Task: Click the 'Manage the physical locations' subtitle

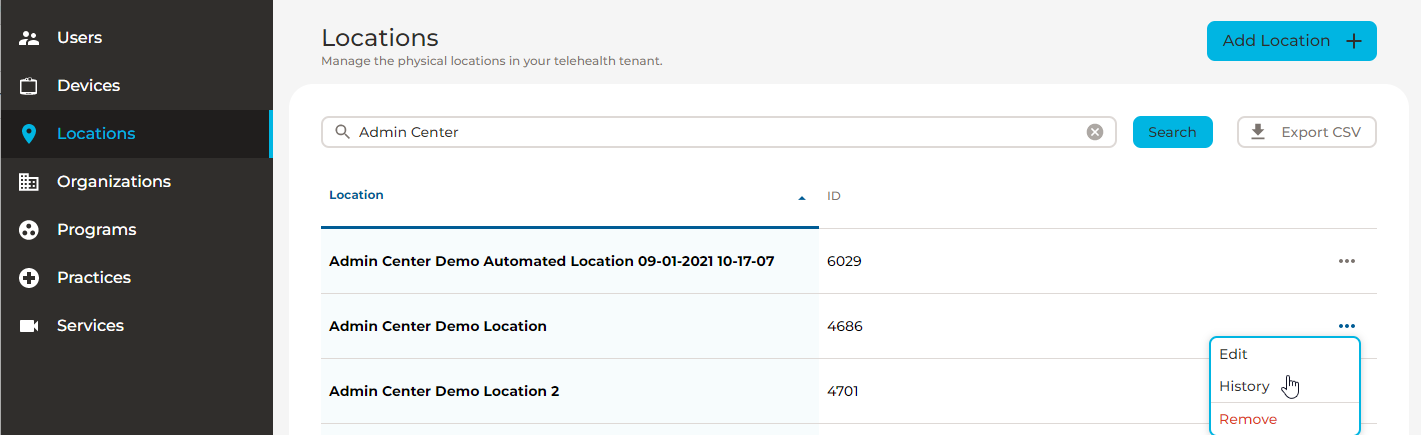Action: pyautogui.click(x=492, y=61)
